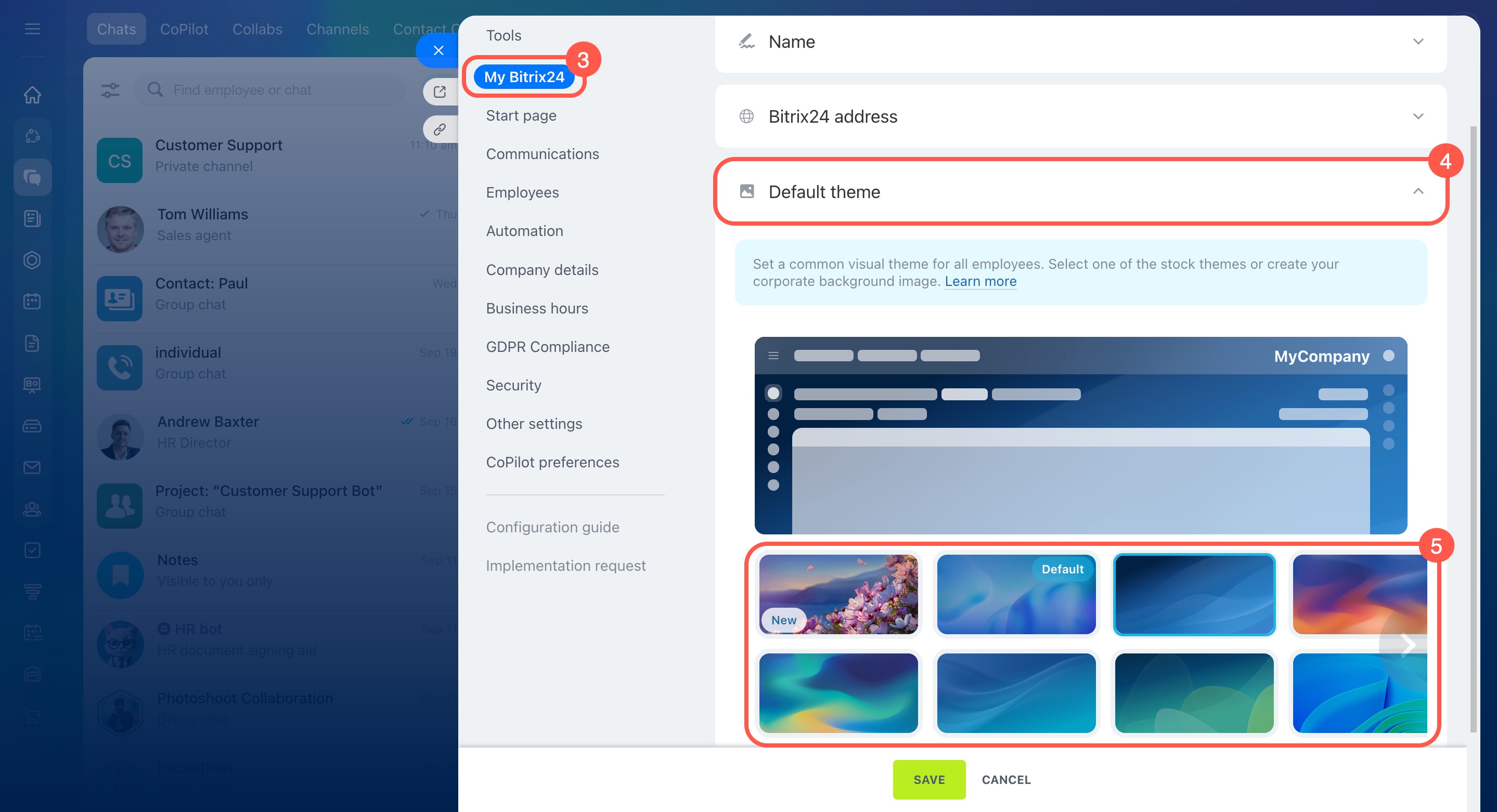Open the hamburger menu icon top-left
The image size is (1497, 812).
point(33,29)
